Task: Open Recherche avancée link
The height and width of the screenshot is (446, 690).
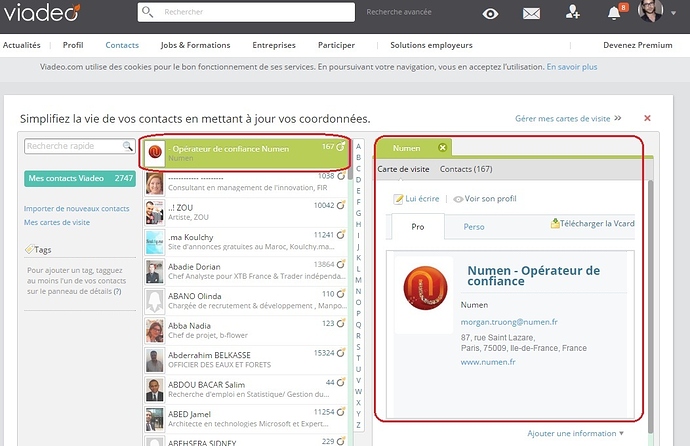Action: [x=399, y=12]
